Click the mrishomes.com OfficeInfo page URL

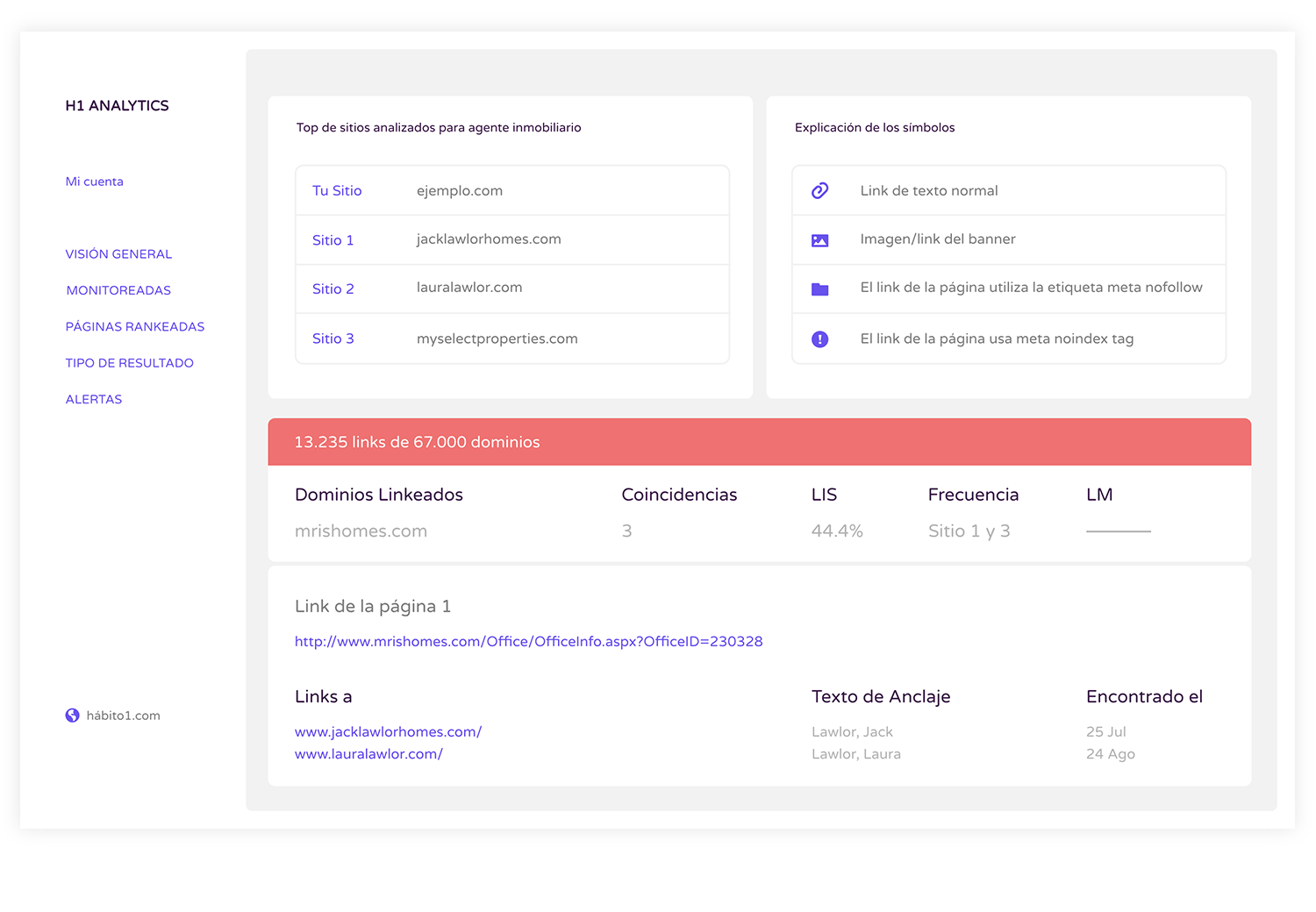528,642
